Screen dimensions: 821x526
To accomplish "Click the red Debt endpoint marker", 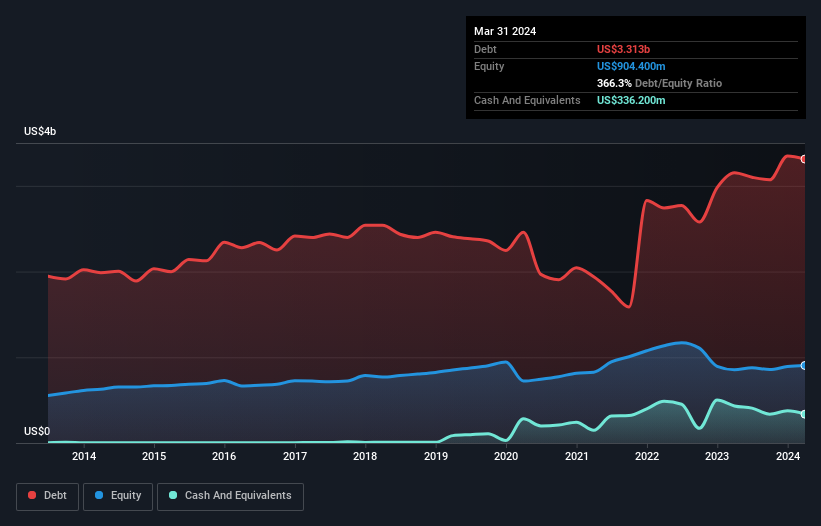I will coord(804,159).
